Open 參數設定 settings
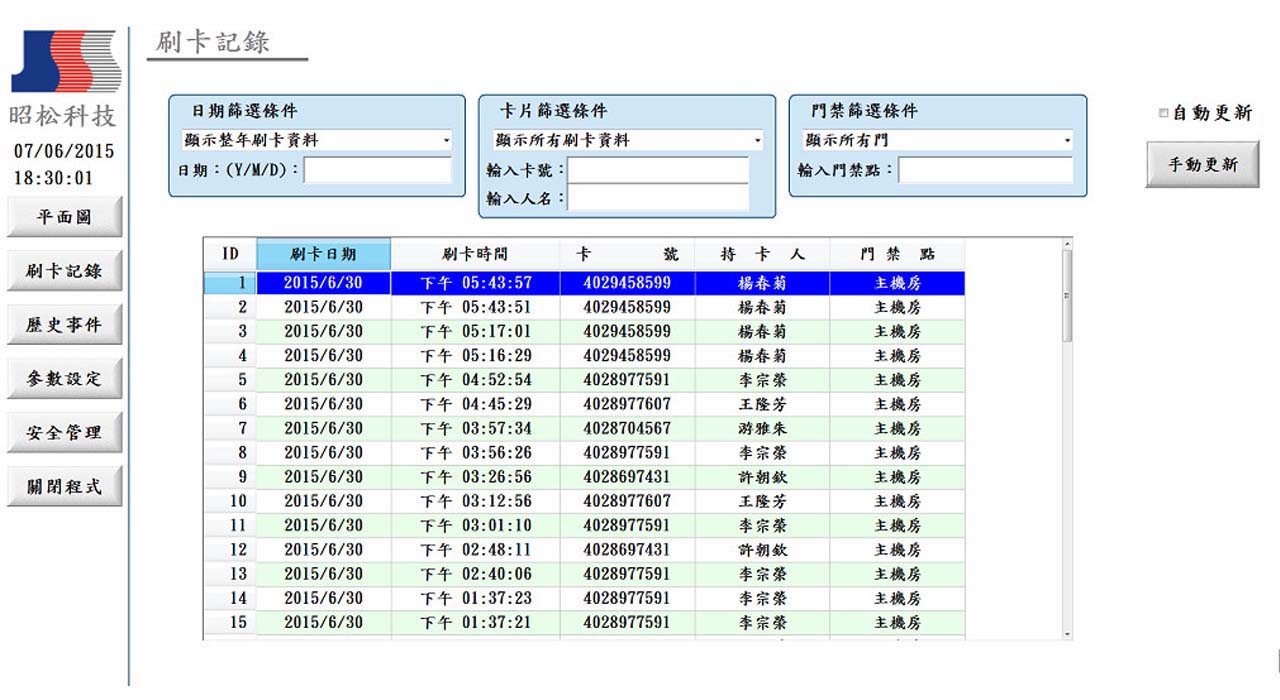Viewport: 1280px width, 700px height. click(65, 379)
